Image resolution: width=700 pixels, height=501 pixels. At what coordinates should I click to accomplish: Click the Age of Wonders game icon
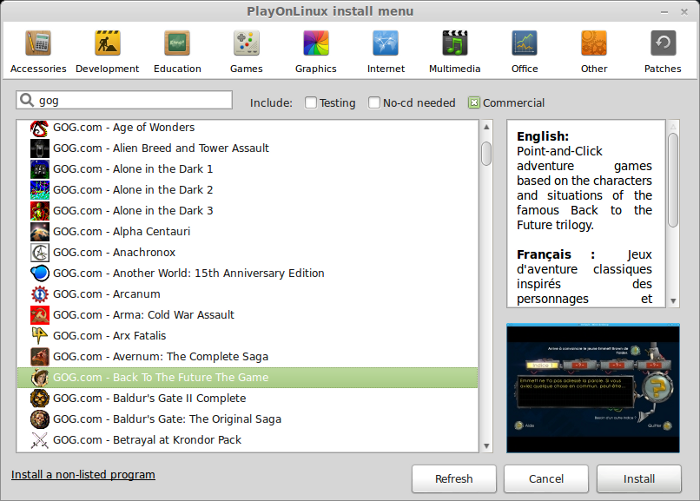40,128
